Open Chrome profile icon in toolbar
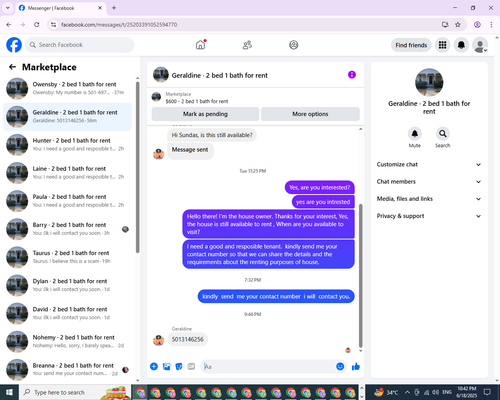The height and width of the screenshot is (400, 500). [477, 25]
